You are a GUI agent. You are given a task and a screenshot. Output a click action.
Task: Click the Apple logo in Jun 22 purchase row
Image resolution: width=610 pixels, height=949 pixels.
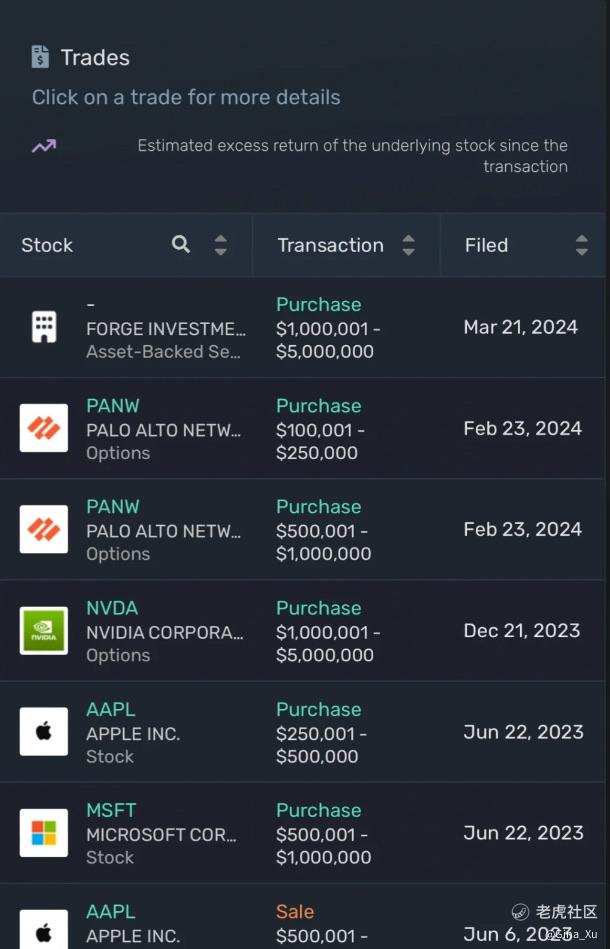pyautogui.click(x=44, y=732)
